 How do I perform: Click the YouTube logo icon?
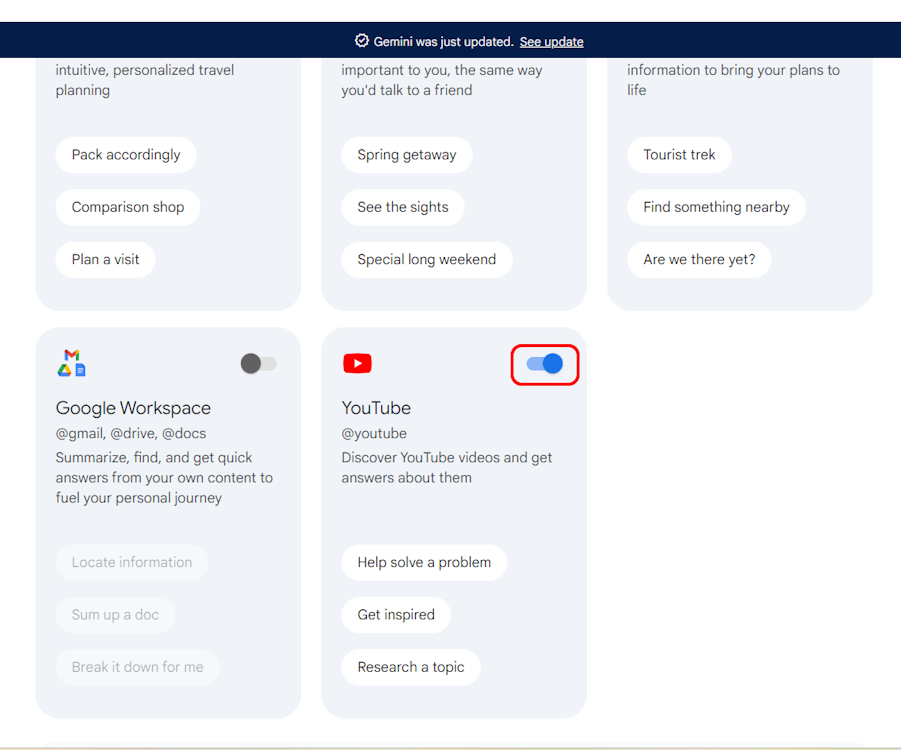click(357, 363)
